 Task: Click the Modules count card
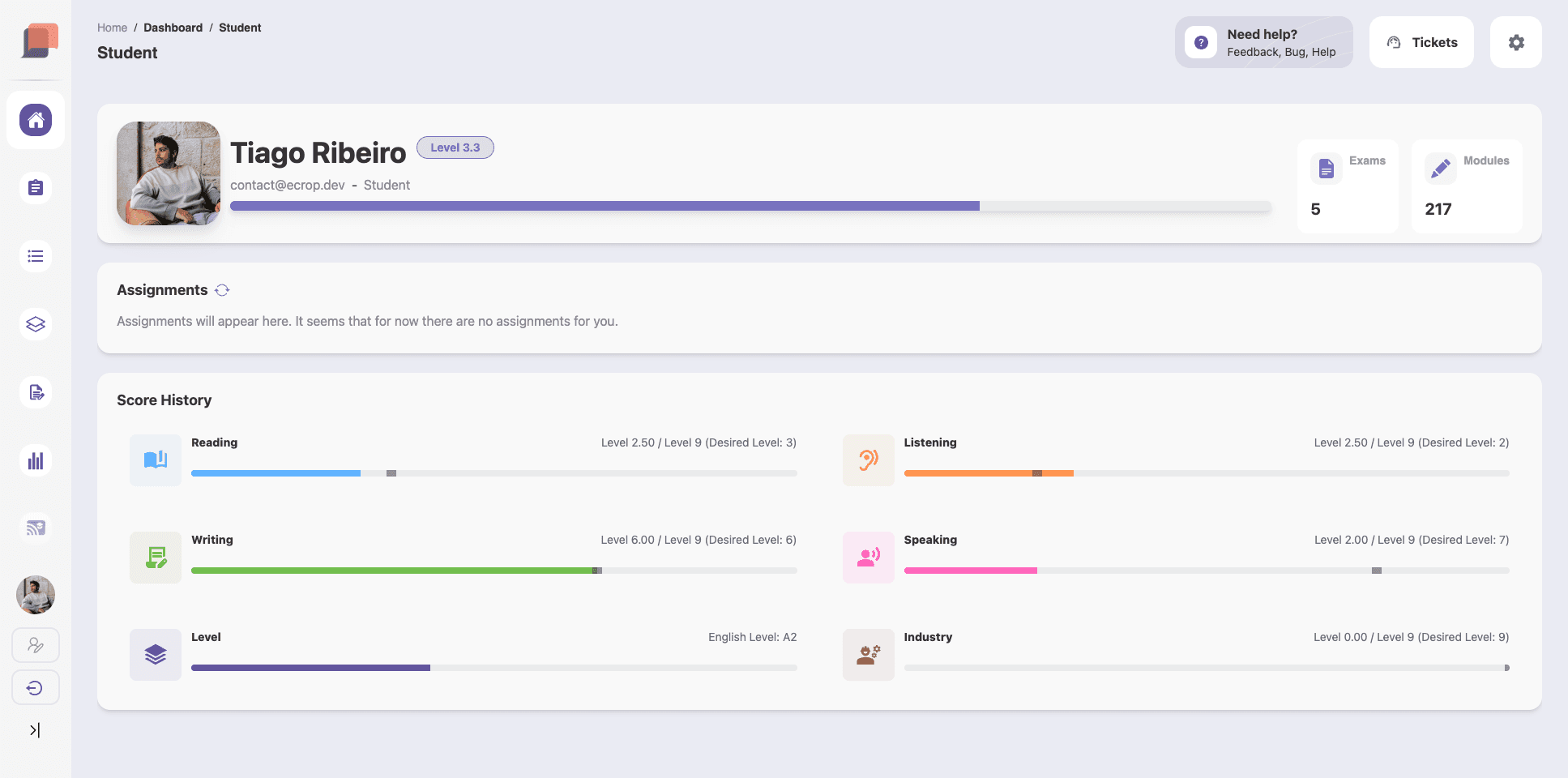tap(1466, 186)
